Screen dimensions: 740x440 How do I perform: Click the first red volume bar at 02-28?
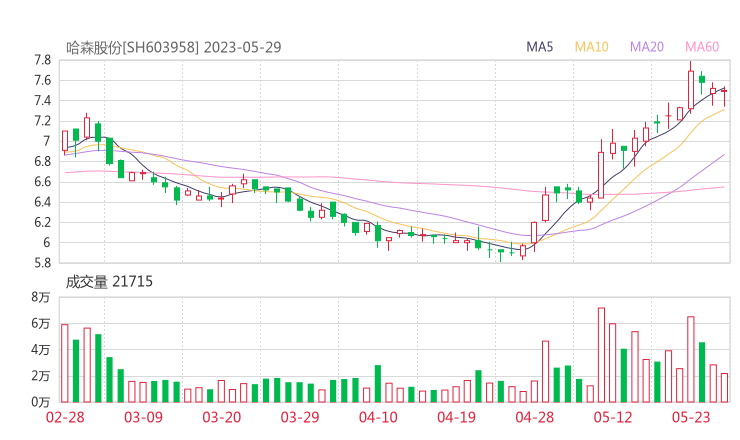point(65,364)
